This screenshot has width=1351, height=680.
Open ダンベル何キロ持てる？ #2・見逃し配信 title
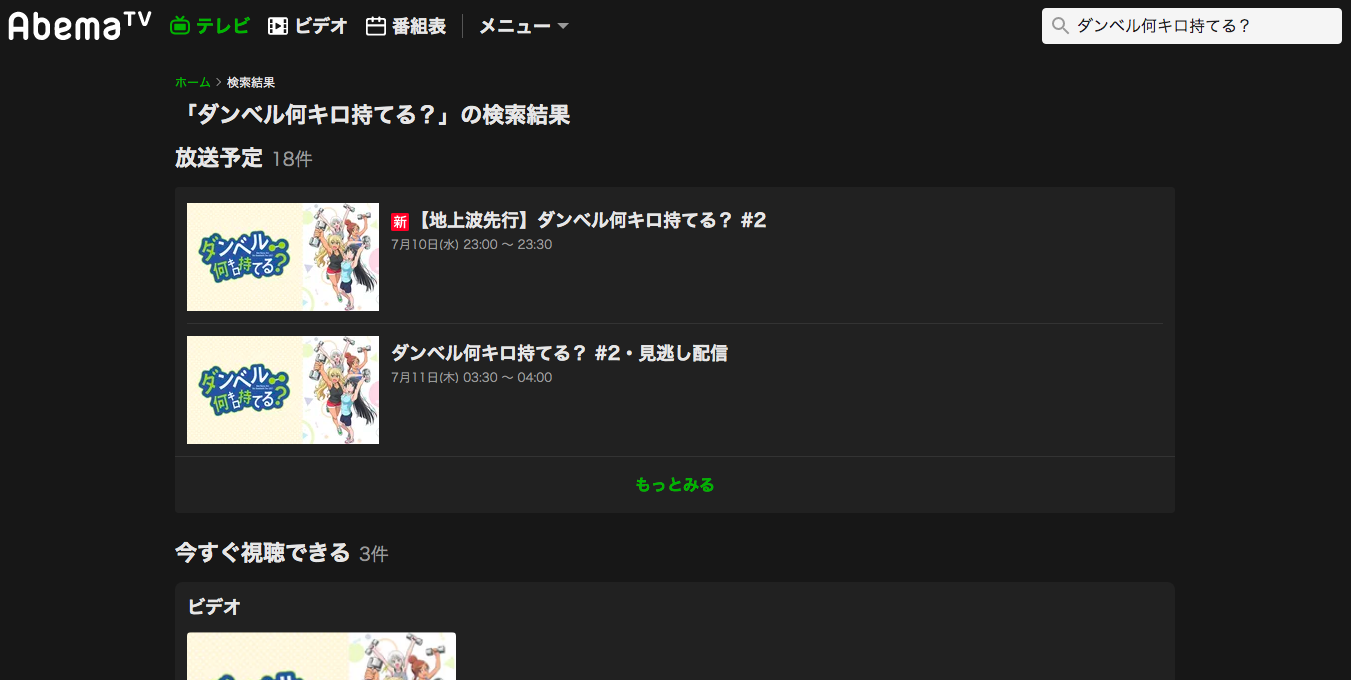(559, 353)
